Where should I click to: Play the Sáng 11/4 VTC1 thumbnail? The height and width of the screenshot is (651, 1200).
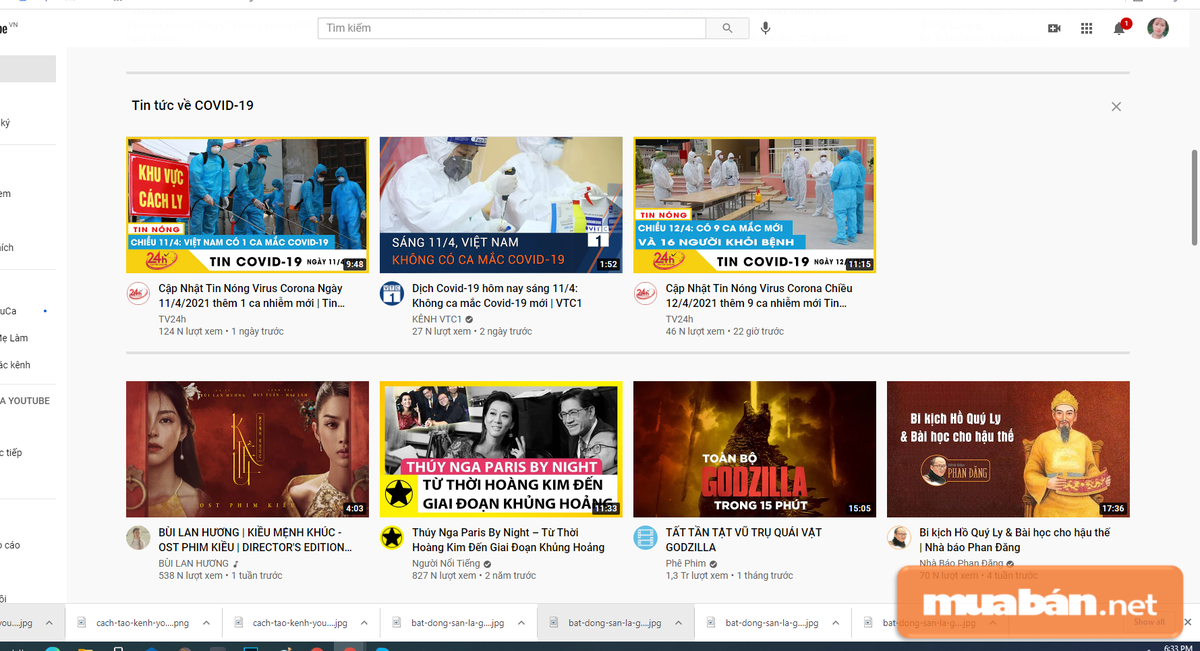[x=501, y=205]
